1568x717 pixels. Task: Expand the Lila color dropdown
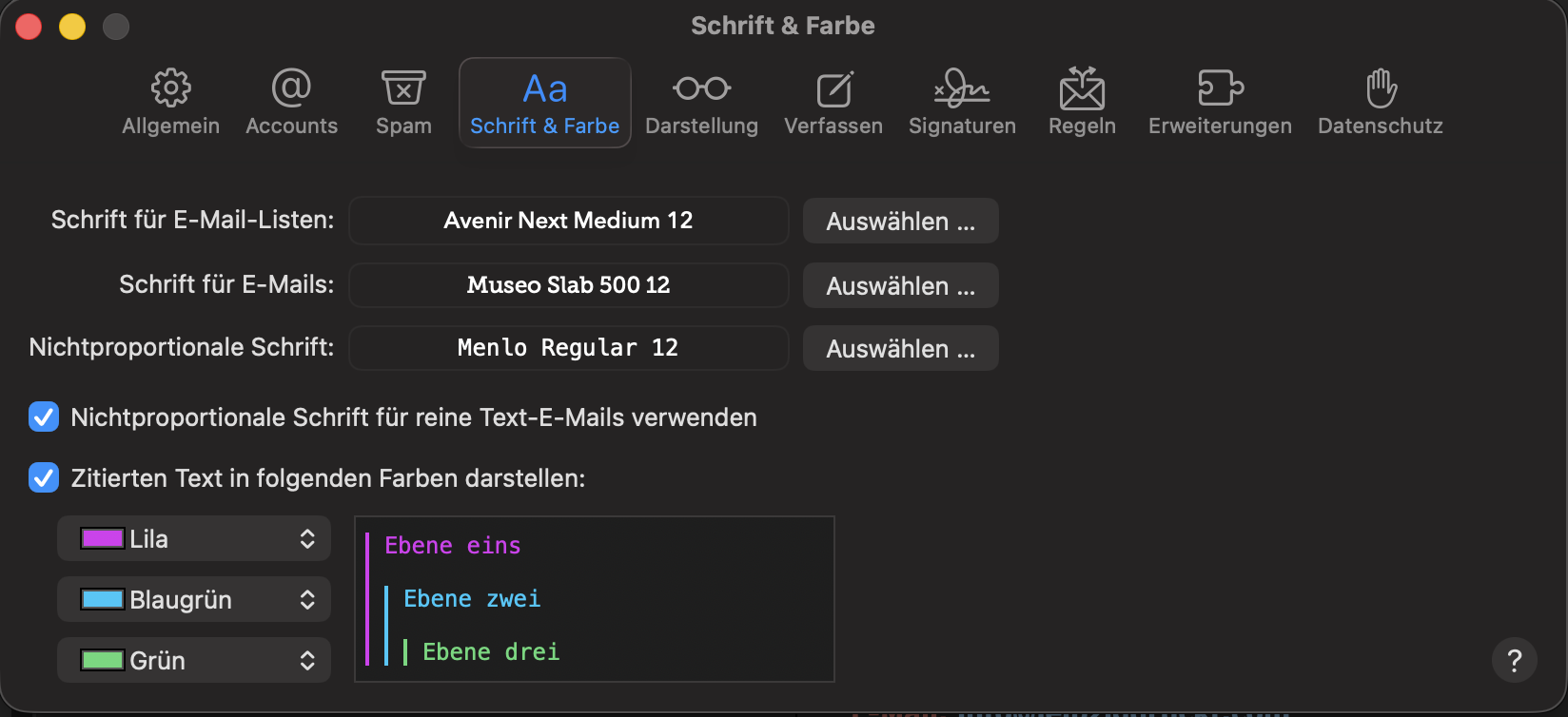(x=194, y=539)
